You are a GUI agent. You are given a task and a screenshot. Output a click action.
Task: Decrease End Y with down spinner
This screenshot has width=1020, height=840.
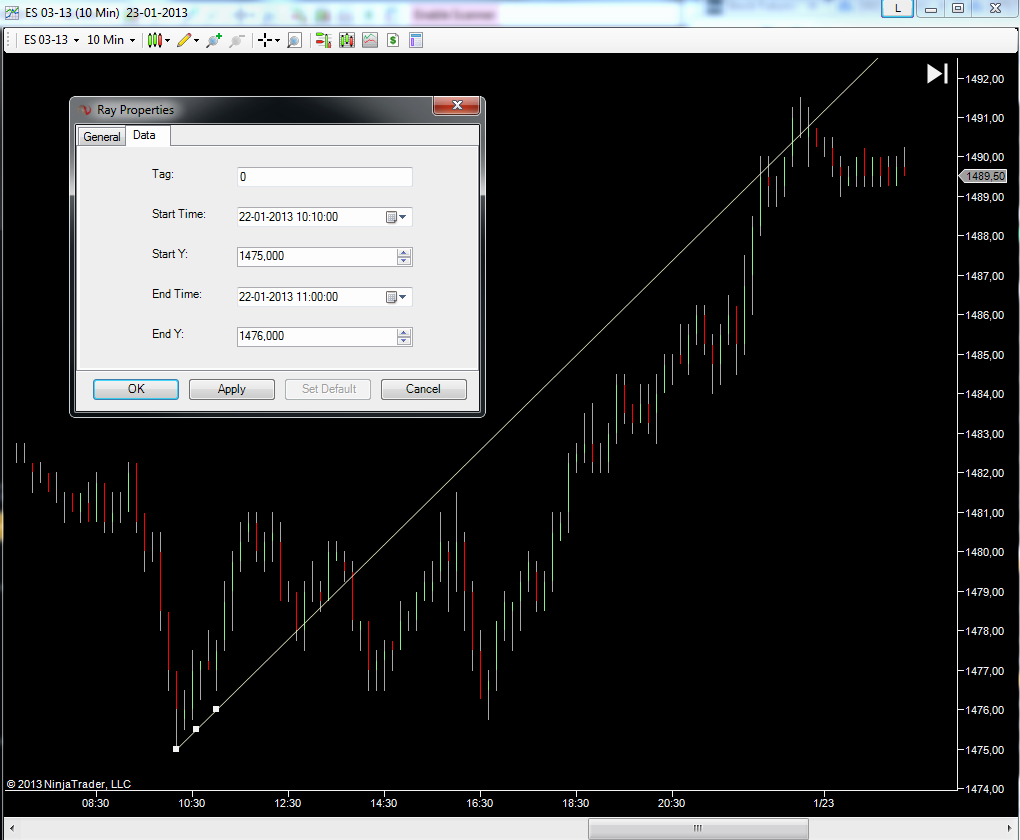pyautogui.click(x=404, y=341)
